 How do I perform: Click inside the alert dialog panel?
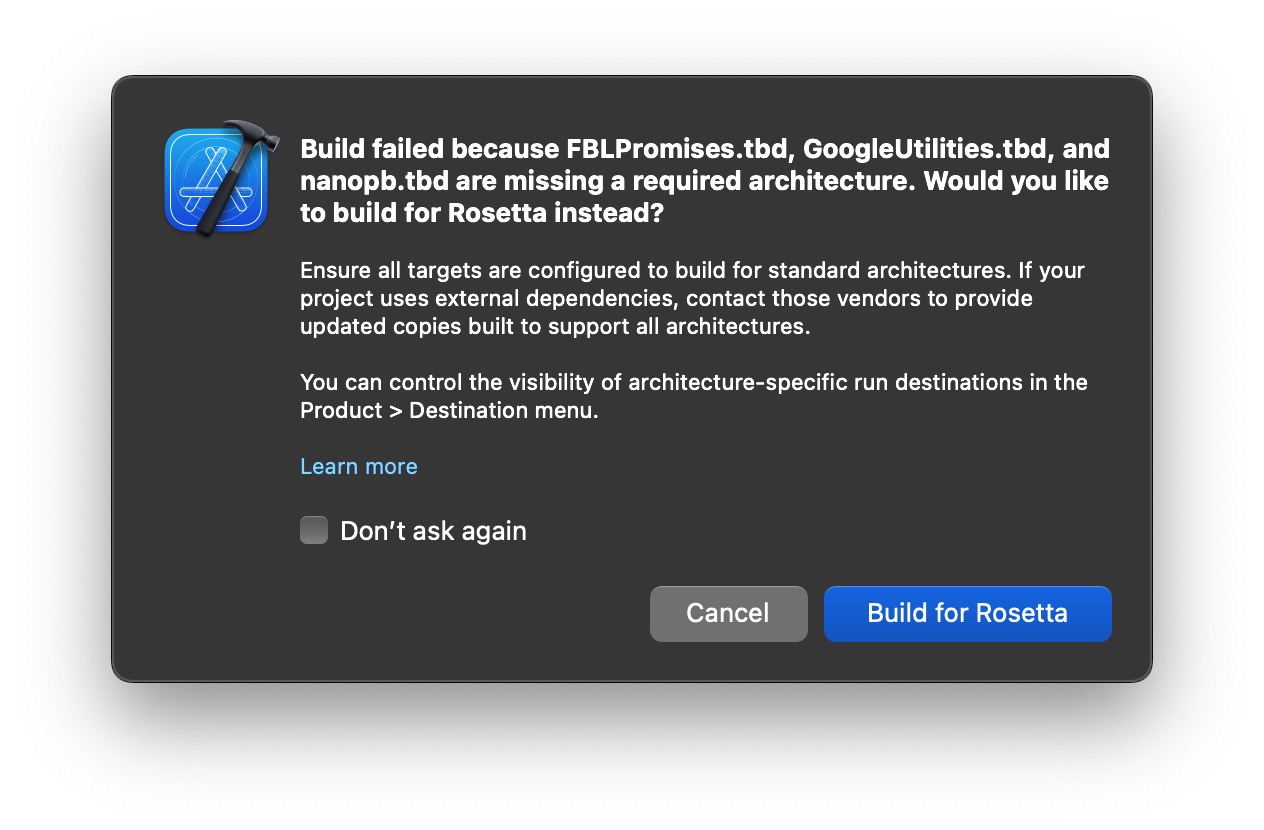click(632, 380)
